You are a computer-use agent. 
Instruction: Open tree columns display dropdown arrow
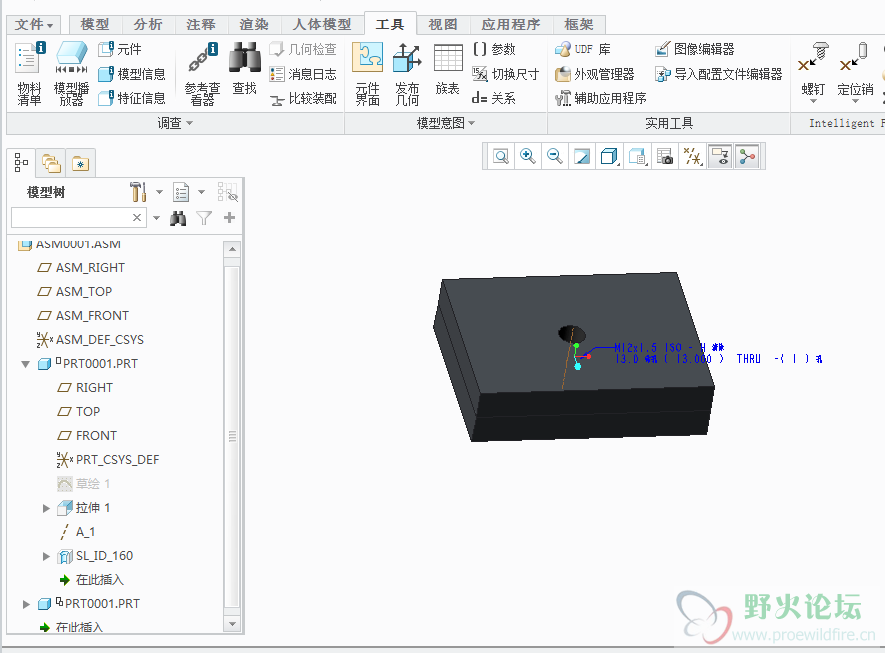tap(201, 192)
